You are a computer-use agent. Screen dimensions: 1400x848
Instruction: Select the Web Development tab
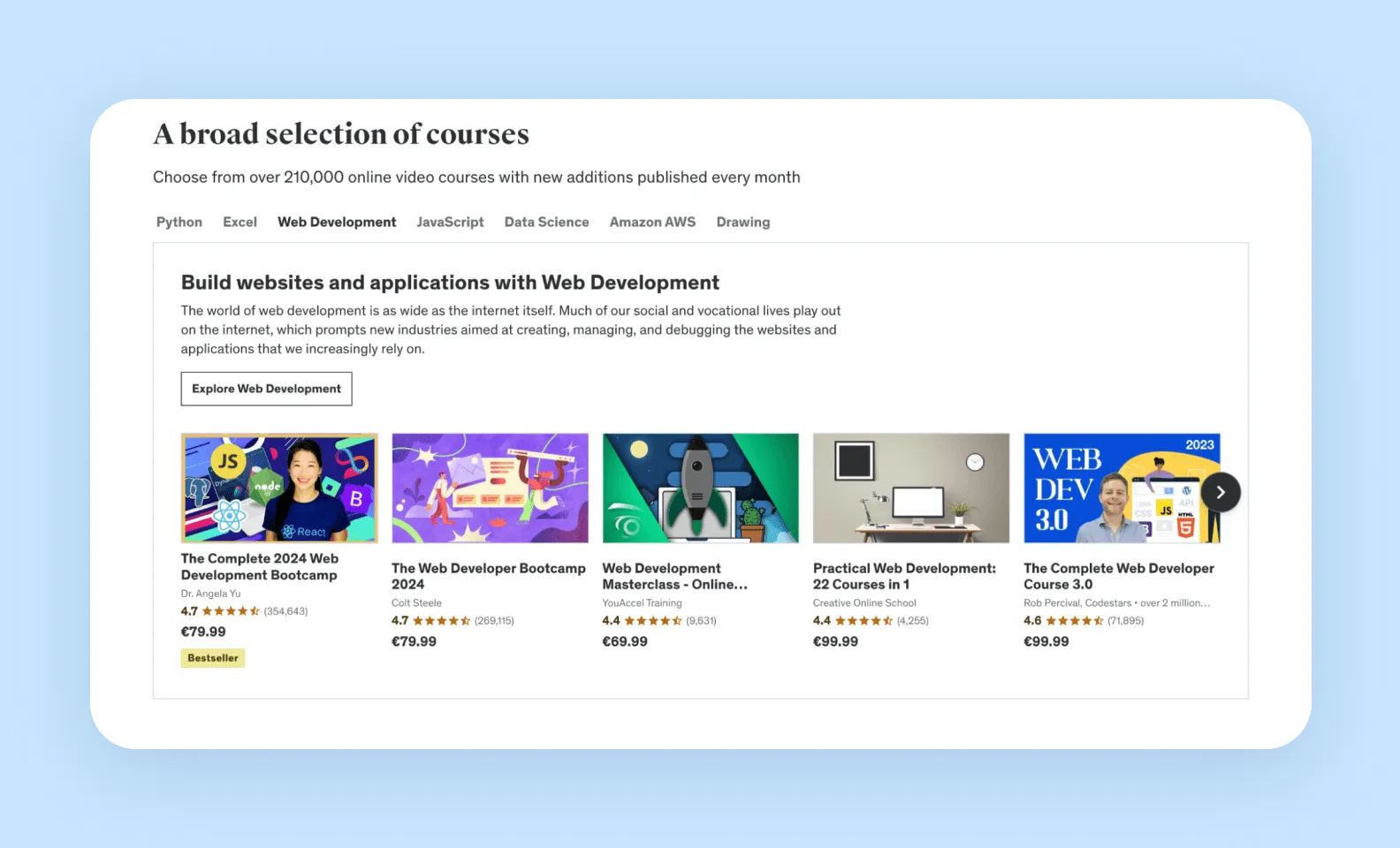337,222
